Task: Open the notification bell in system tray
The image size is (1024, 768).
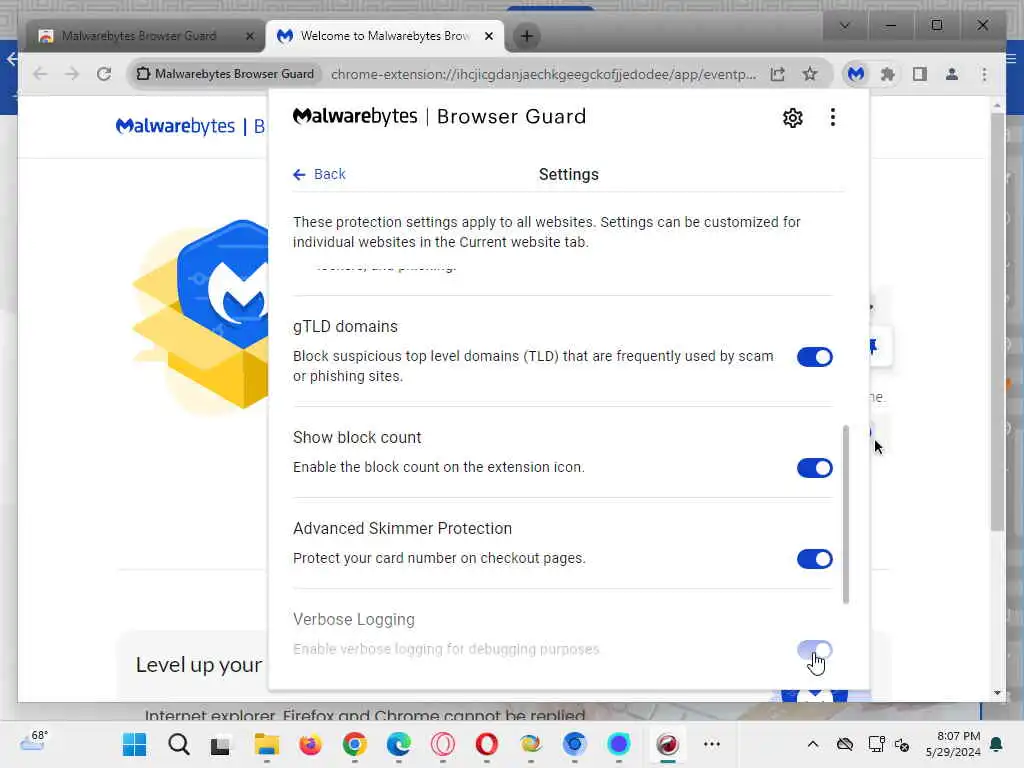Action: coord(997,744)
